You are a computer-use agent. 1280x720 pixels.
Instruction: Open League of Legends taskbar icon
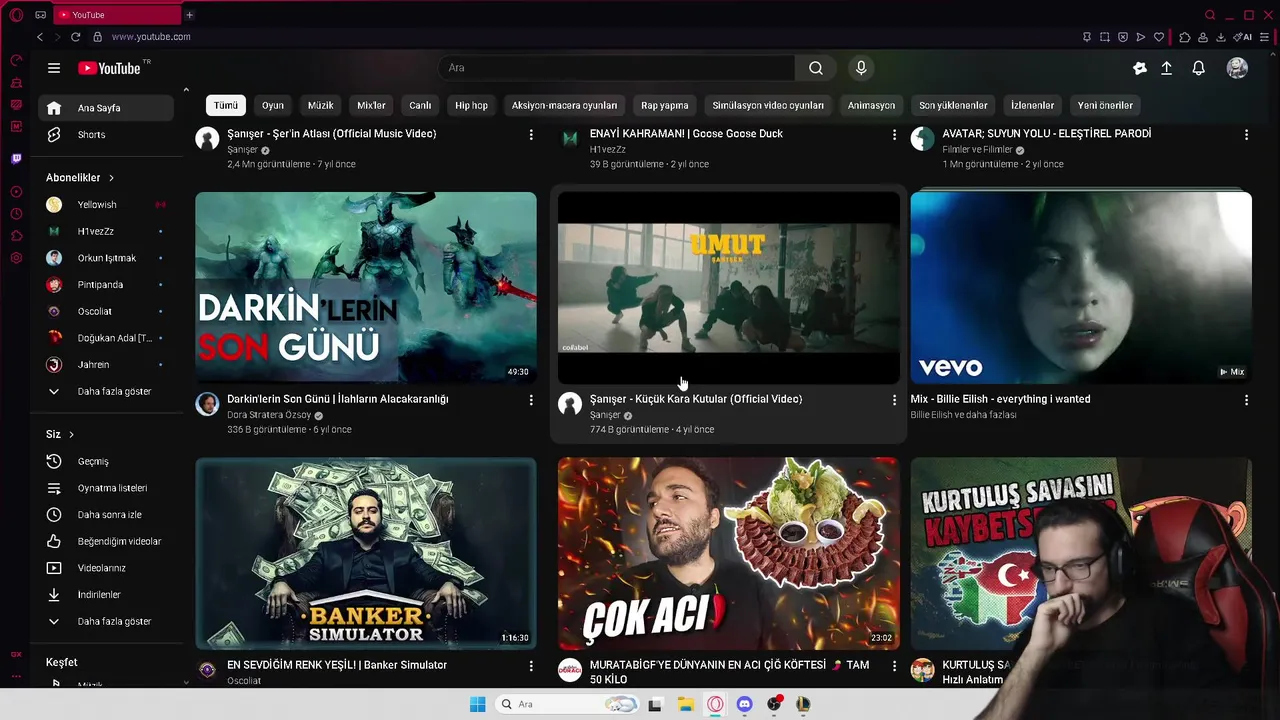[x=802, y=704]
